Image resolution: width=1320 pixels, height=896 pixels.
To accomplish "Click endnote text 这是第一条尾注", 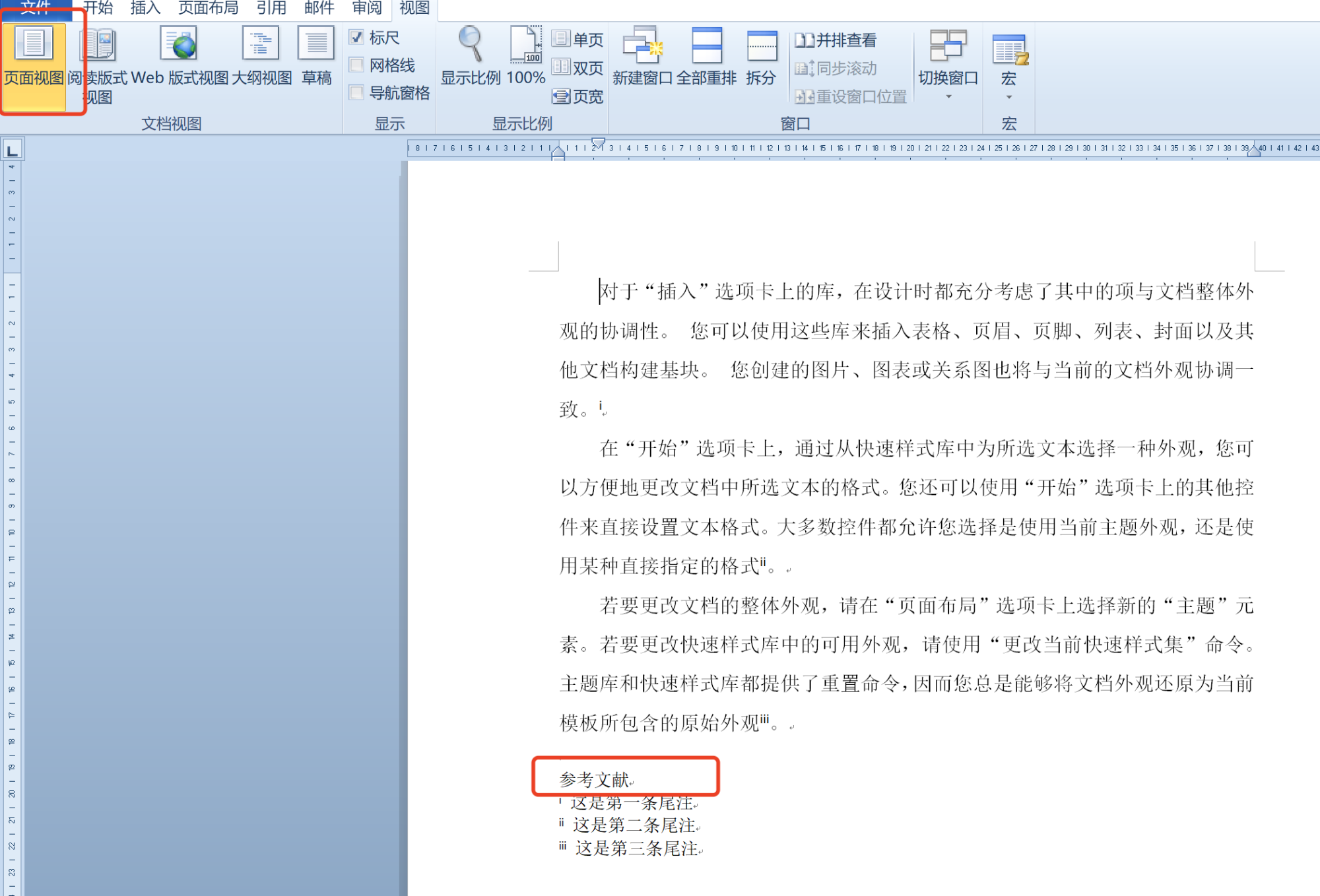I will [x=632, y=803].
